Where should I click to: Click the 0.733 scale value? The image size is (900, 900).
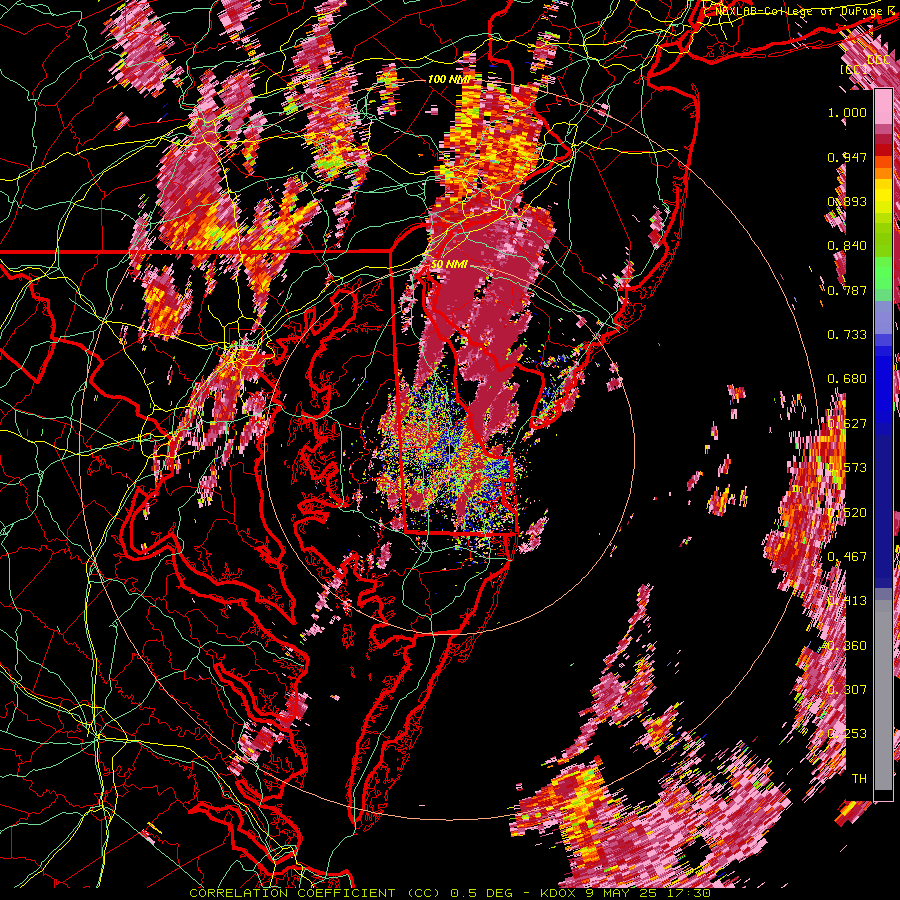[847, 334]
